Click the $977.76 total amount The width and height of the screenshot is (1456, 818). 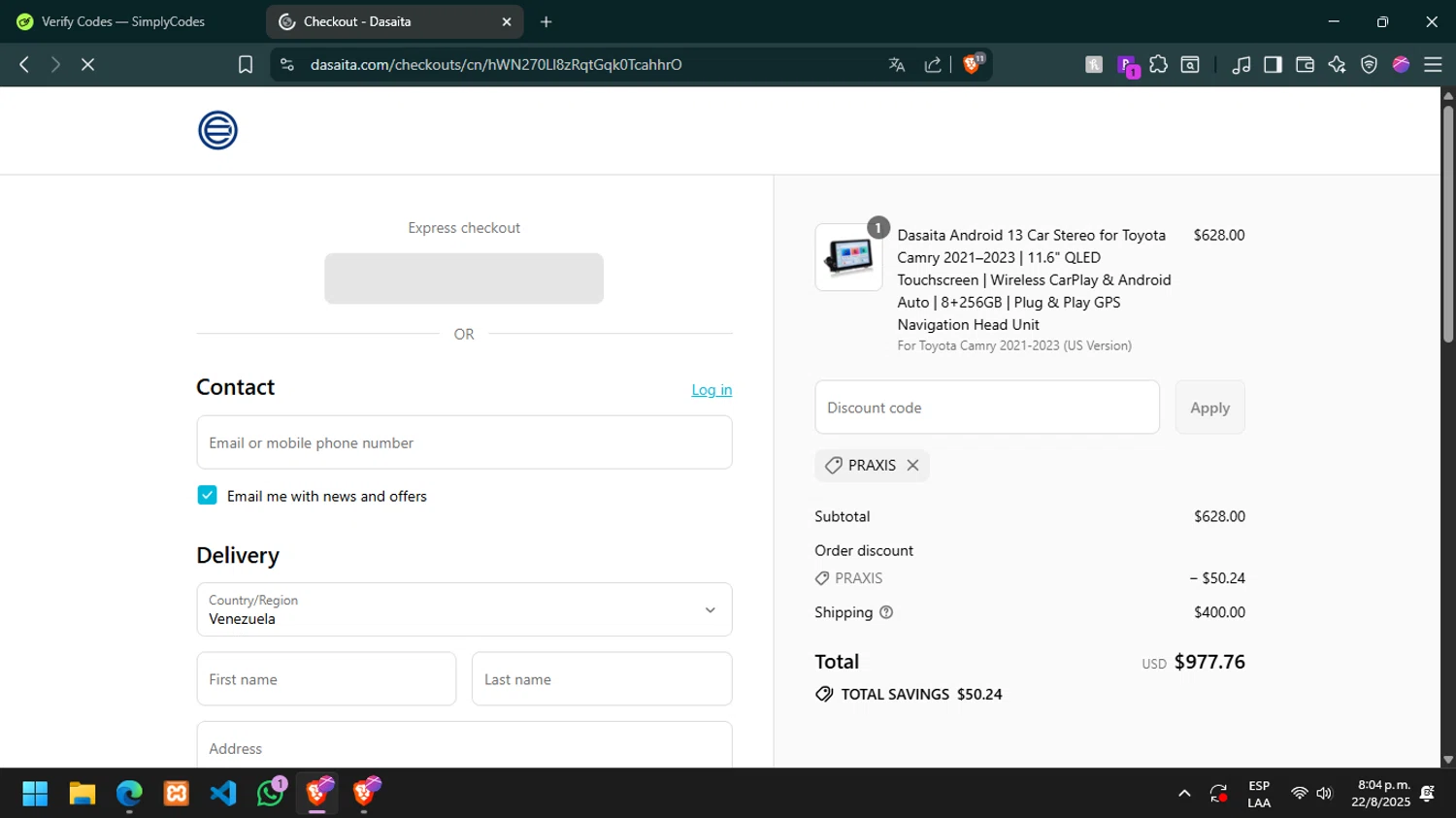(x=1209, y=662)
